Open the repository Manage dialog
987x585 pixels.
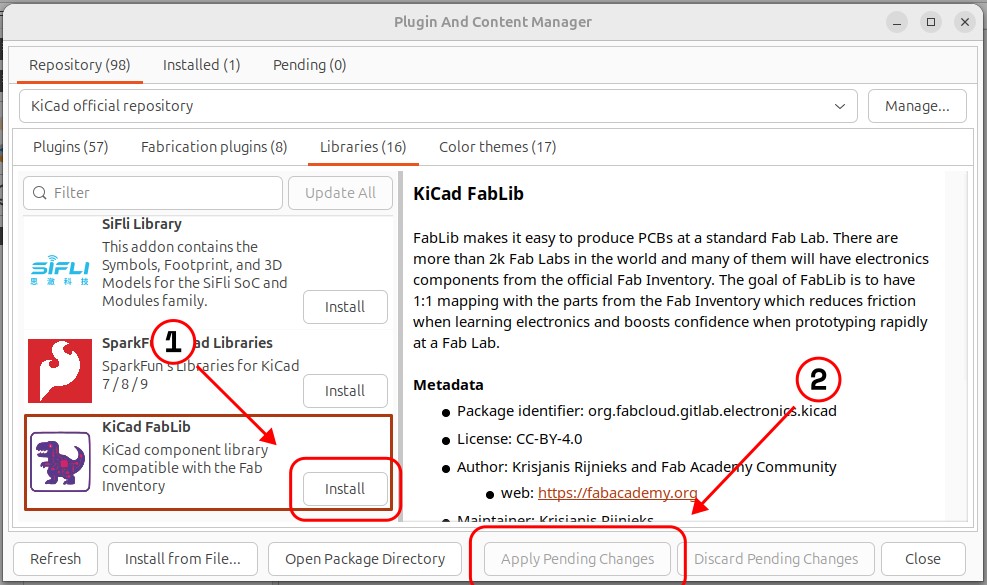(x=916, y=105)
